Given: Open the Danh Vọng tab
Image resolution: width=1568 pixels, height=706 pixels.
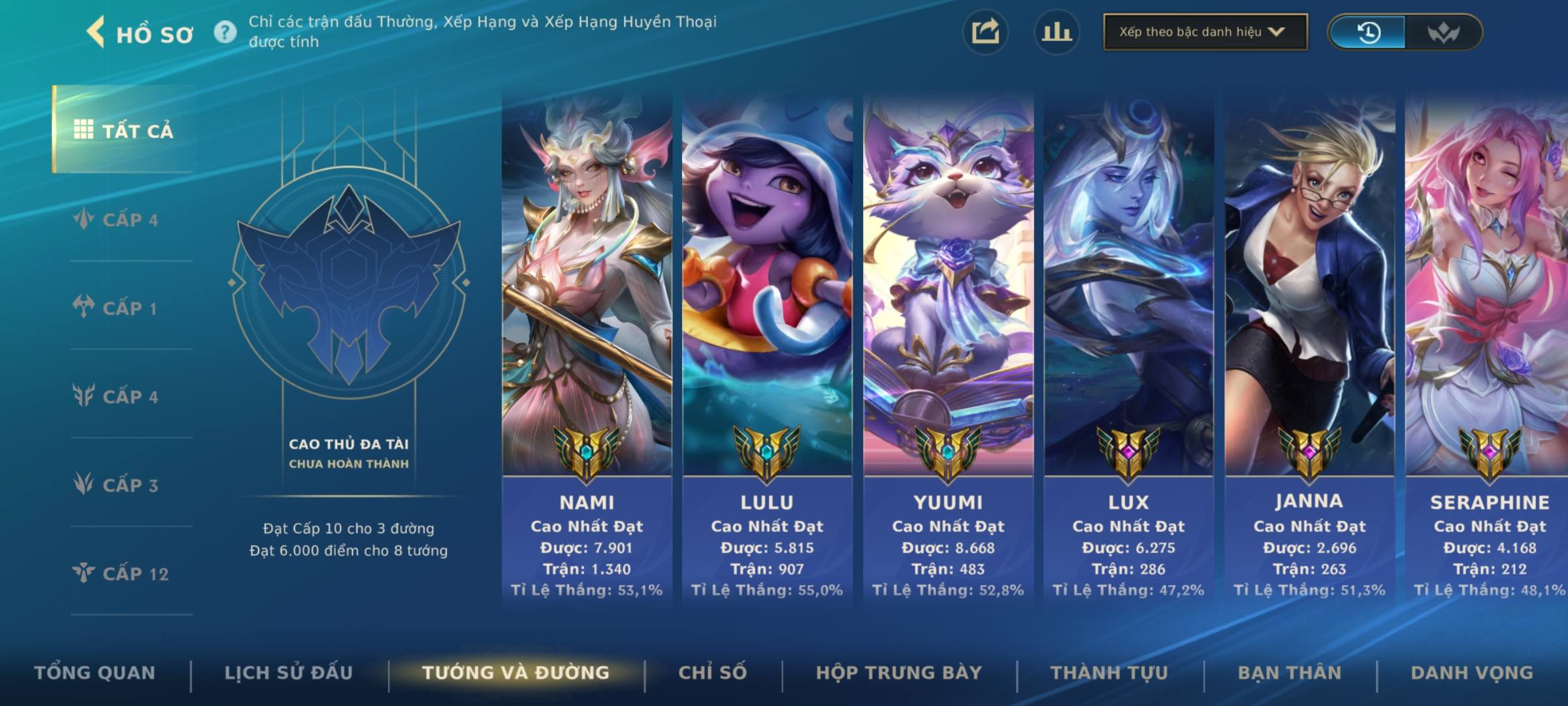Looking at the screenshot, I should [1472, 673].
